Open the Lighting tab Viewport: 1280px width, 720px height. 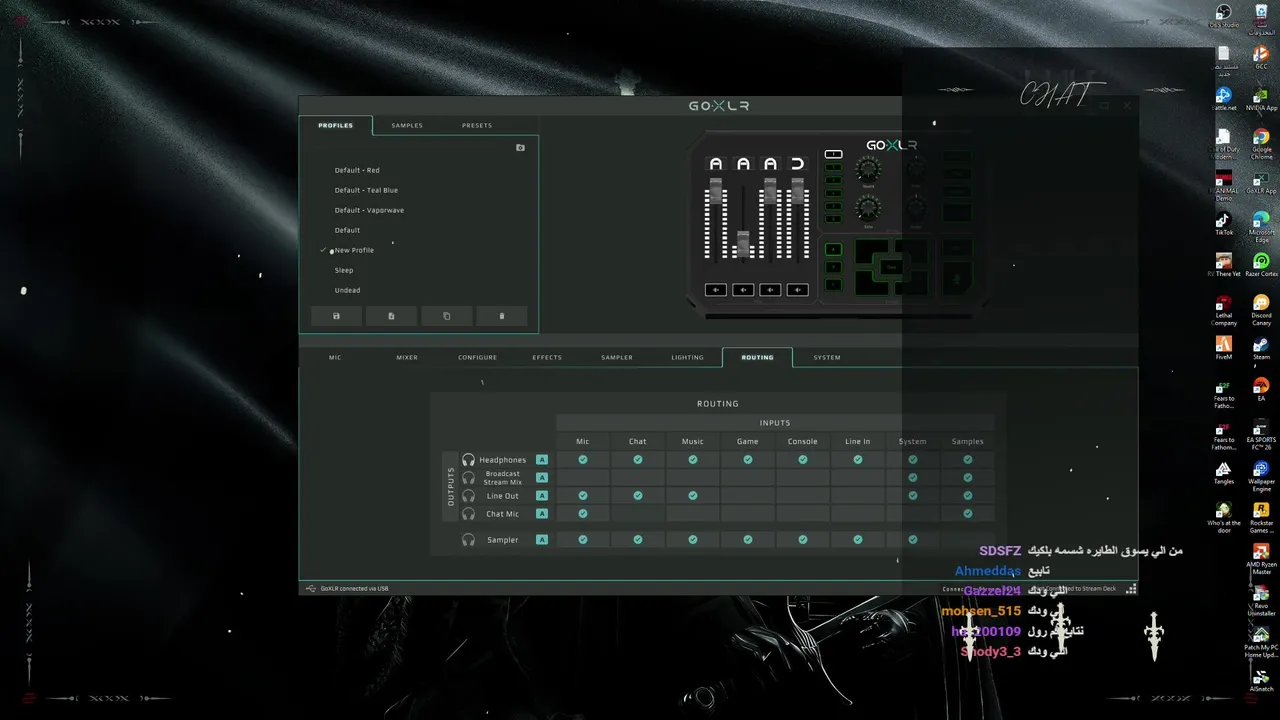click(x=687, y=358)
